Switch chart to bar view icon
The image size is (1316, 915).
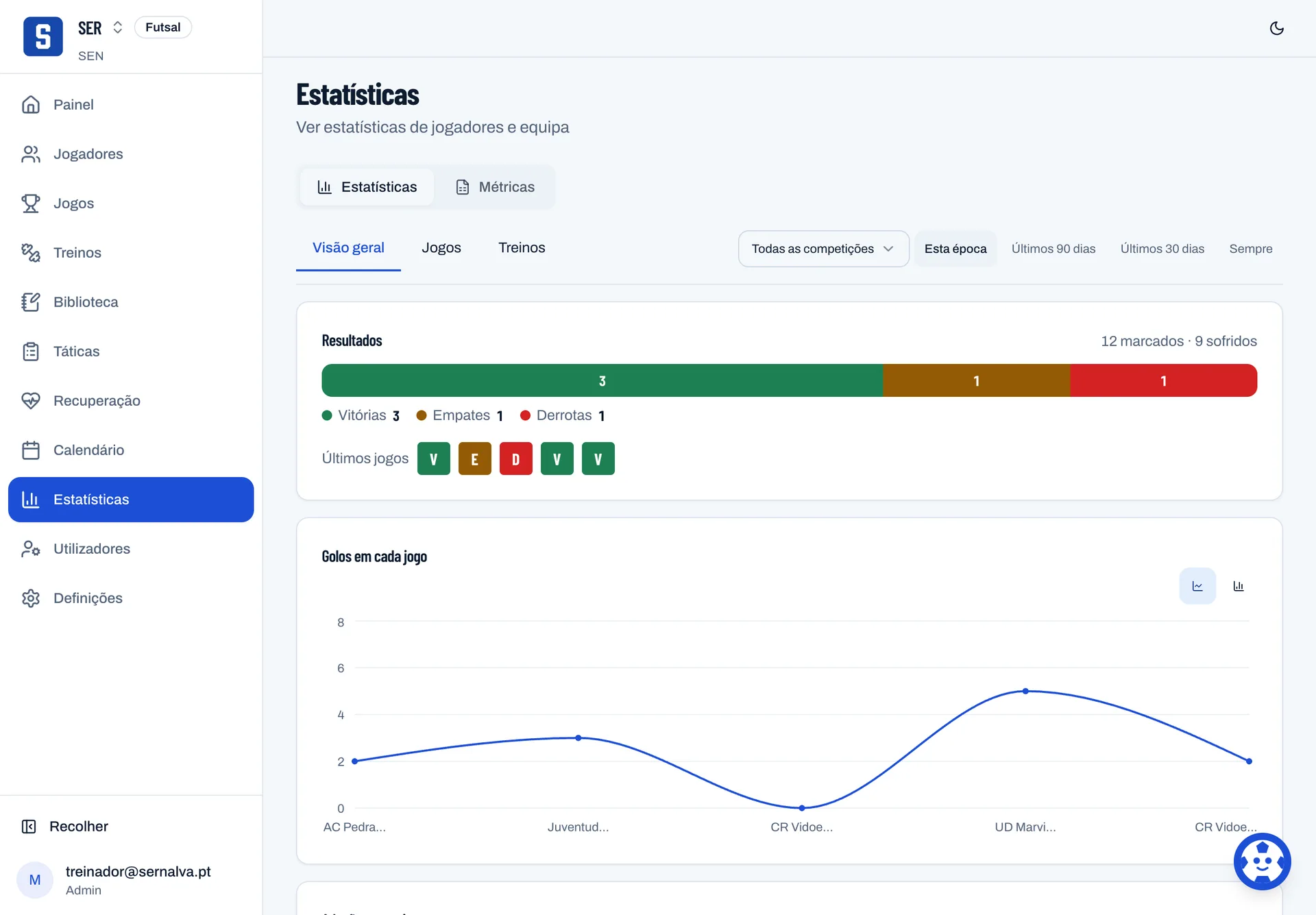click(1239, 586)
